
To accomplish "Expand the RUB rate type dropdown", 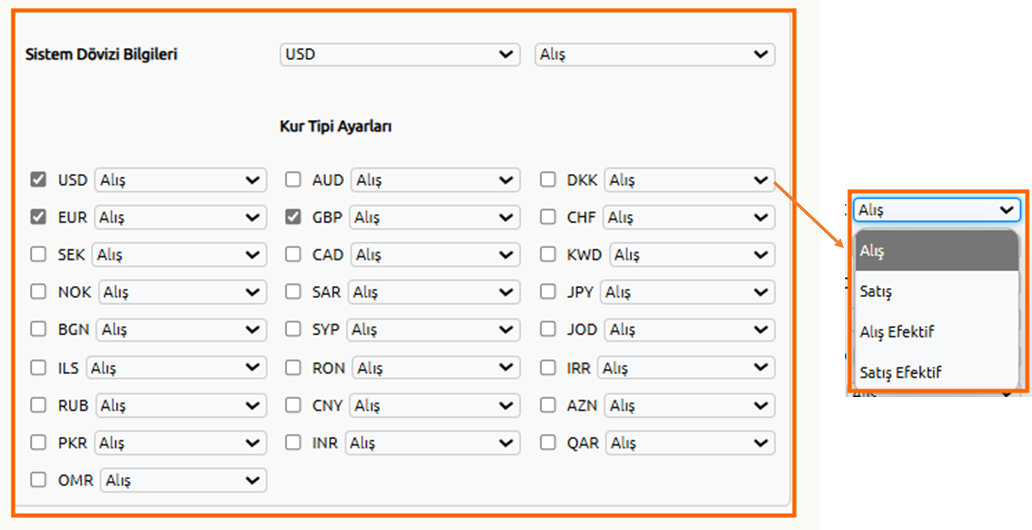I will coord(181,406).
